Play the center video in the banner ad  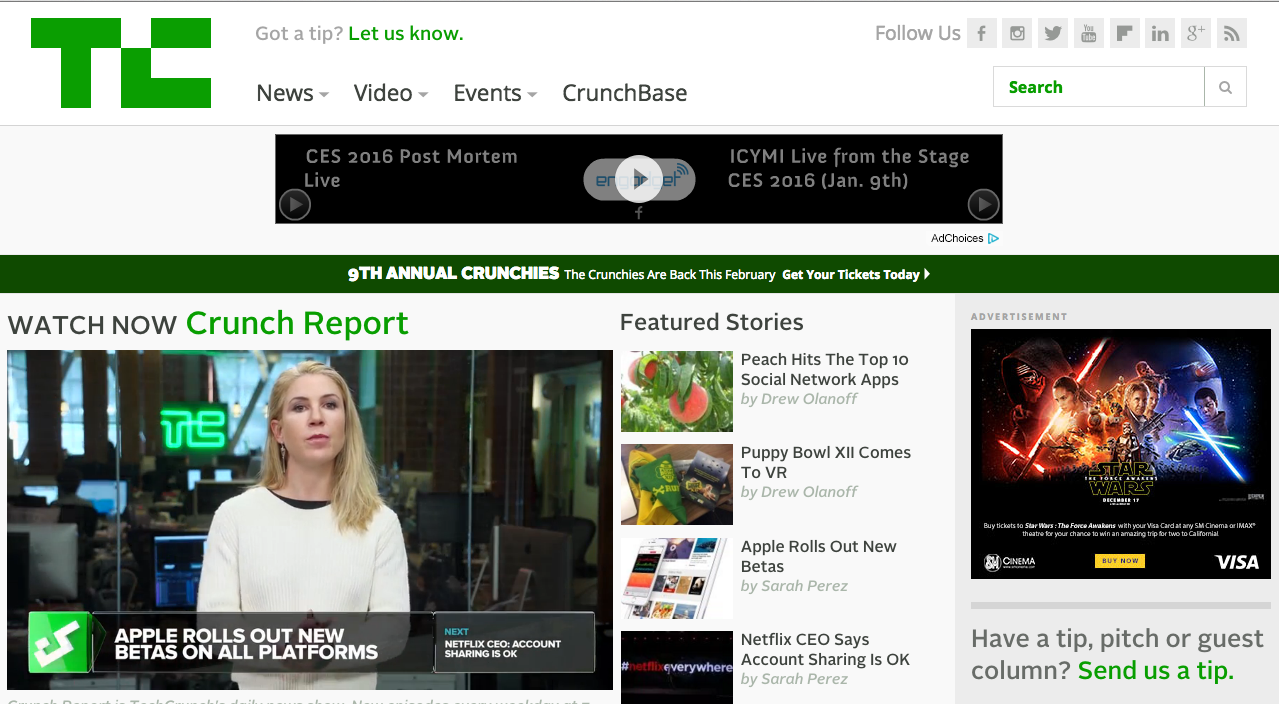point(638,179)
